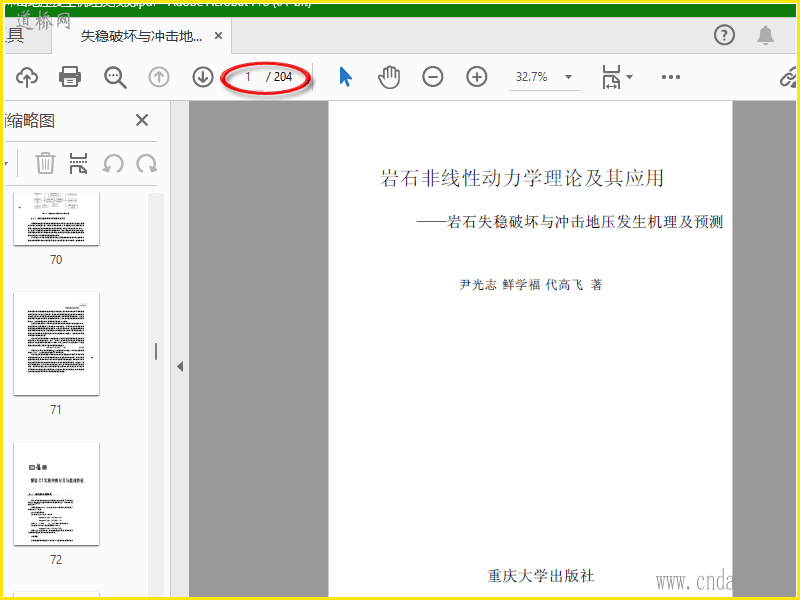Zoom in with plus button
Image resolution: width=800 pixels, height=600 pixels.
477,78
